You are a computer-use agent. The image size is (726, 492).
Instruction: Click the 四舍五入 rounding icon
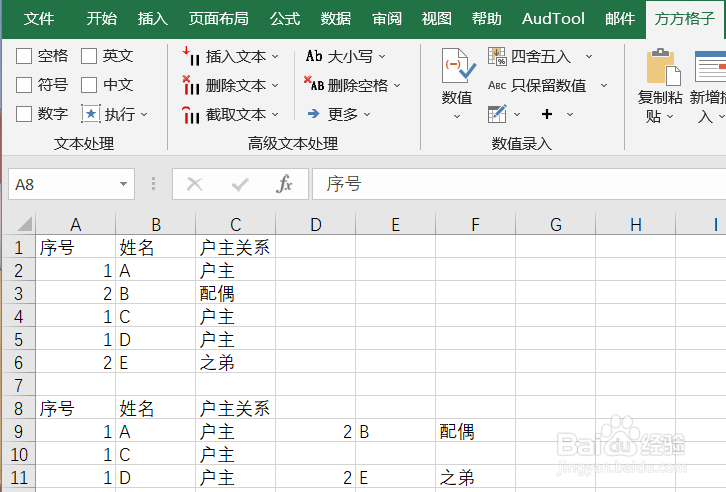[x=497, y=56]
